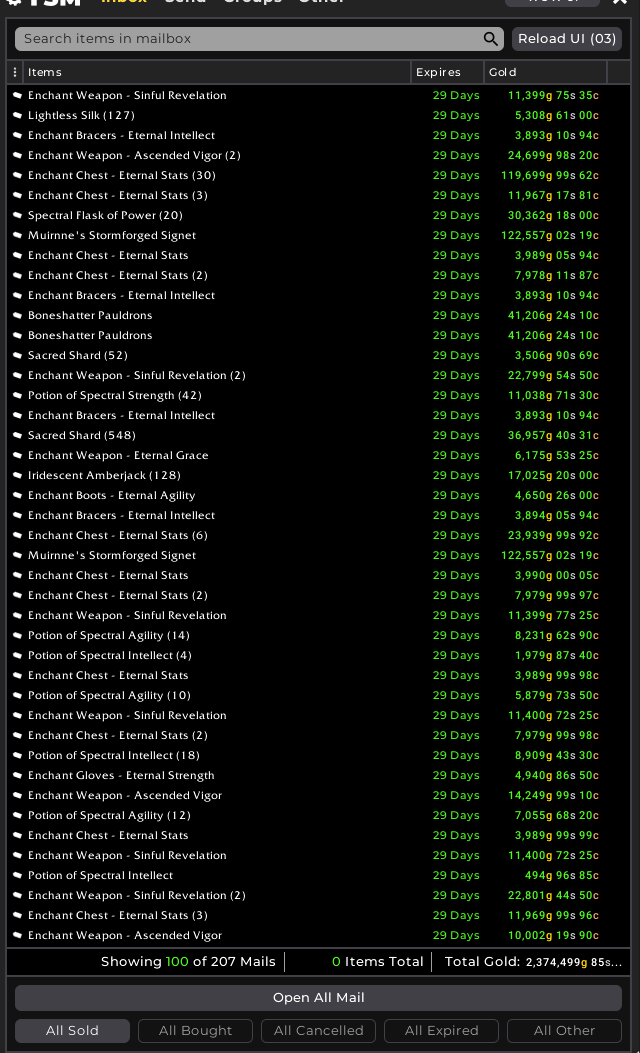This screenshot has height=1053, width=640.
Task: Click the mail icon beside Sacred Shard (52)
Action: 17,355
